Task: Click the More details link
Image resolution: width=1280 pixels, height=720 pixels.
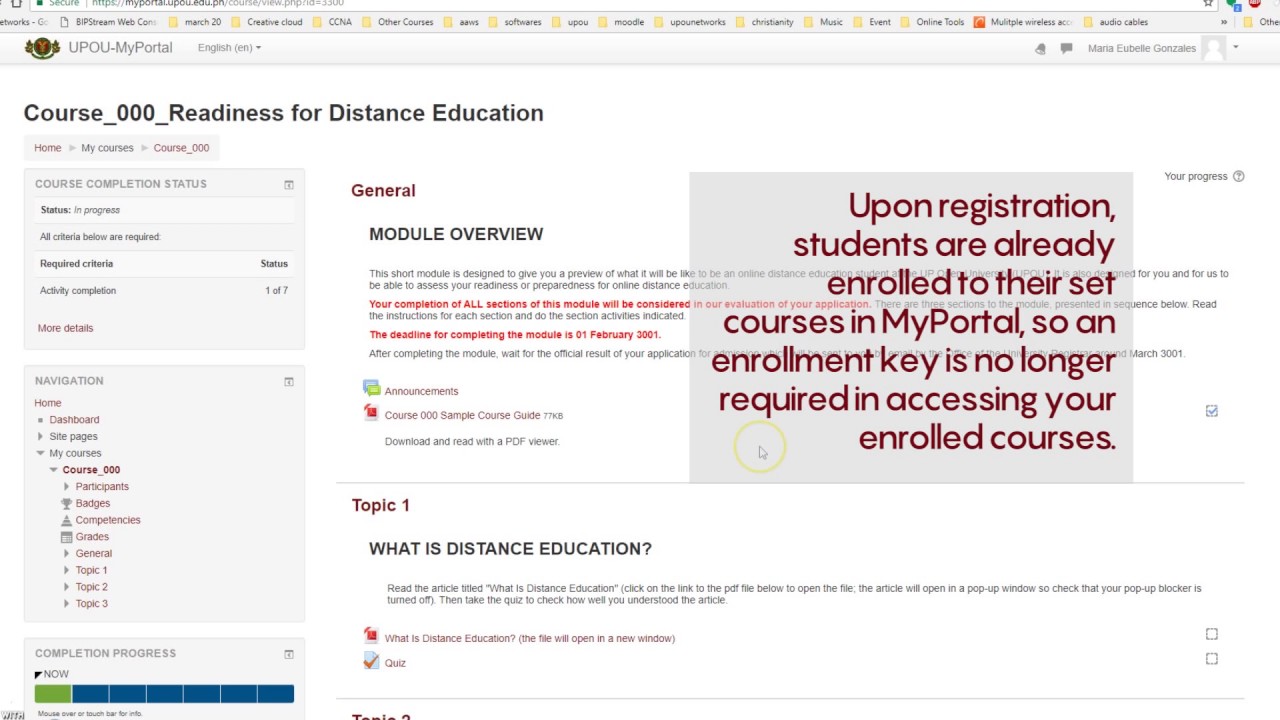Action: 65,328
